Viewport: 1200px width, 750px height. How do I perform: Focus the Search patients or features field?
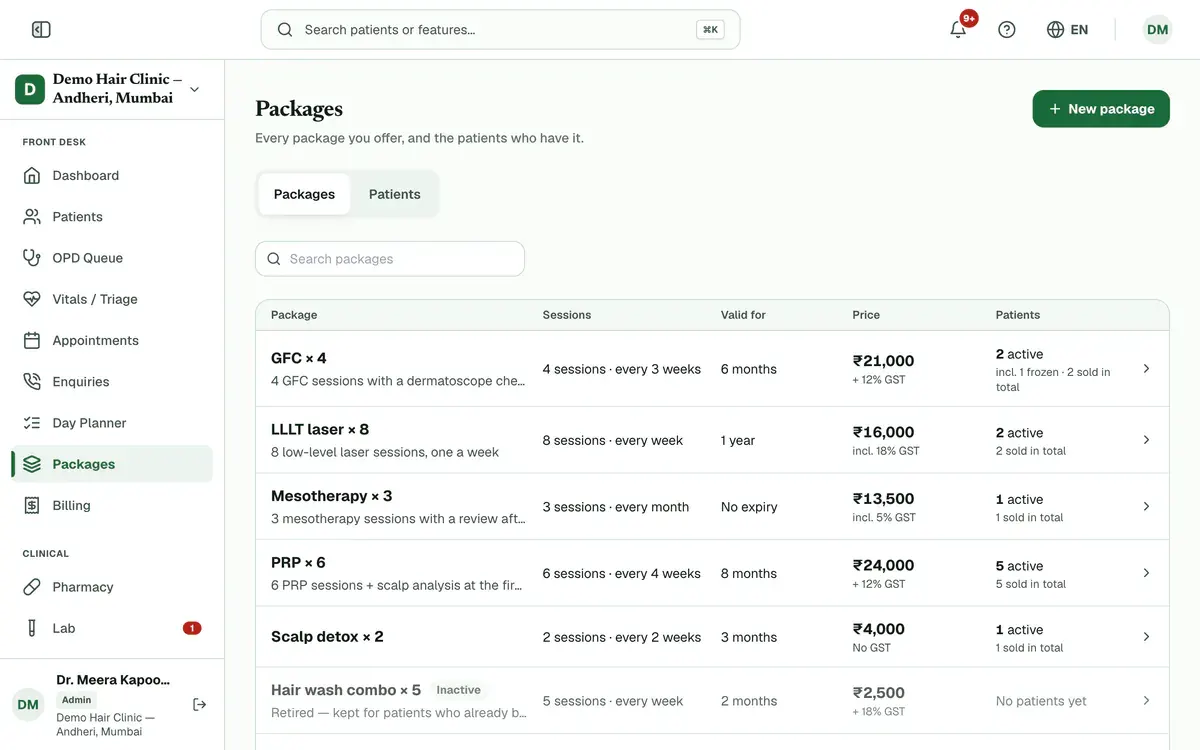[x=500, y=30]
